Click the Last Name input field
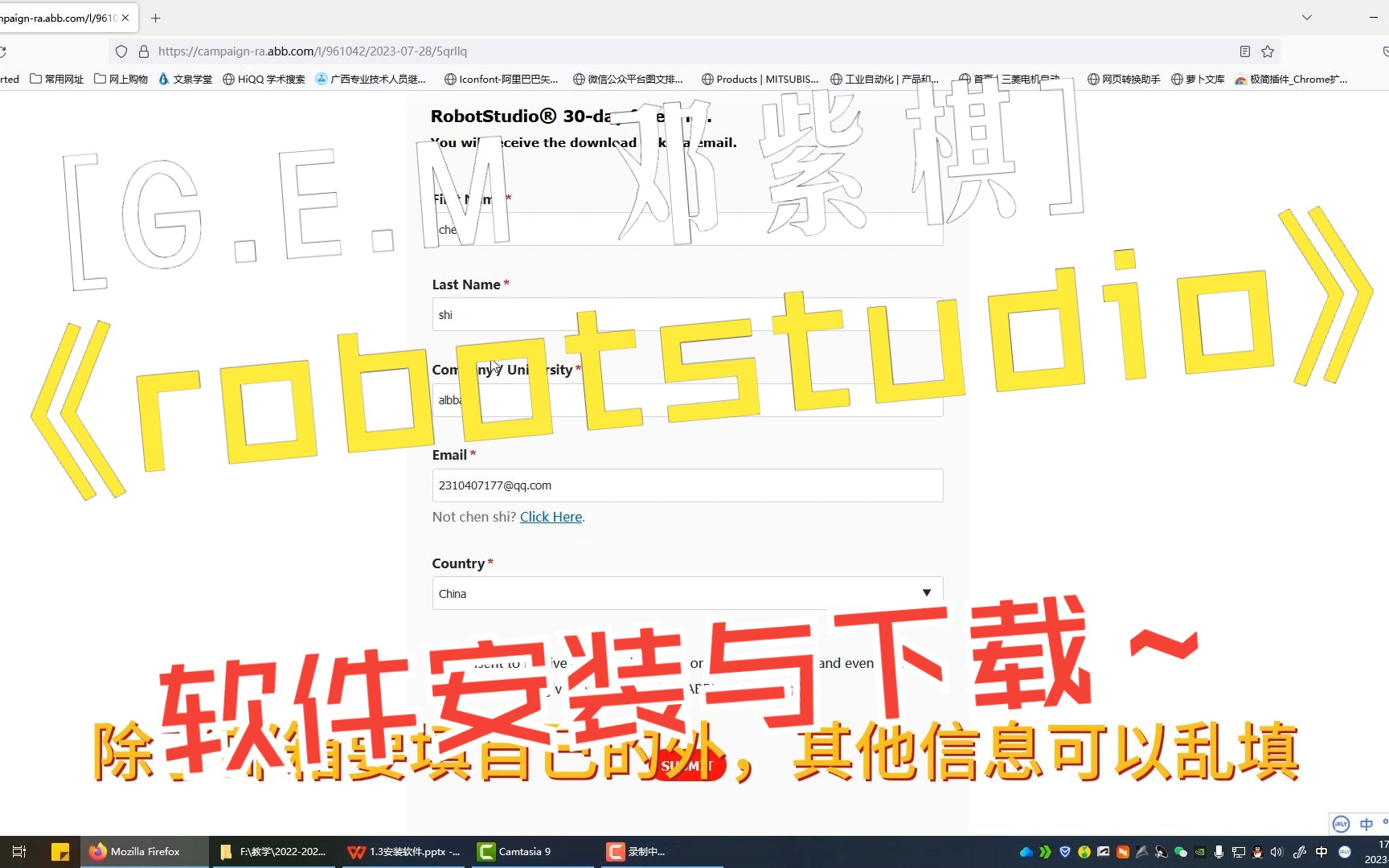 pos(687,315)
